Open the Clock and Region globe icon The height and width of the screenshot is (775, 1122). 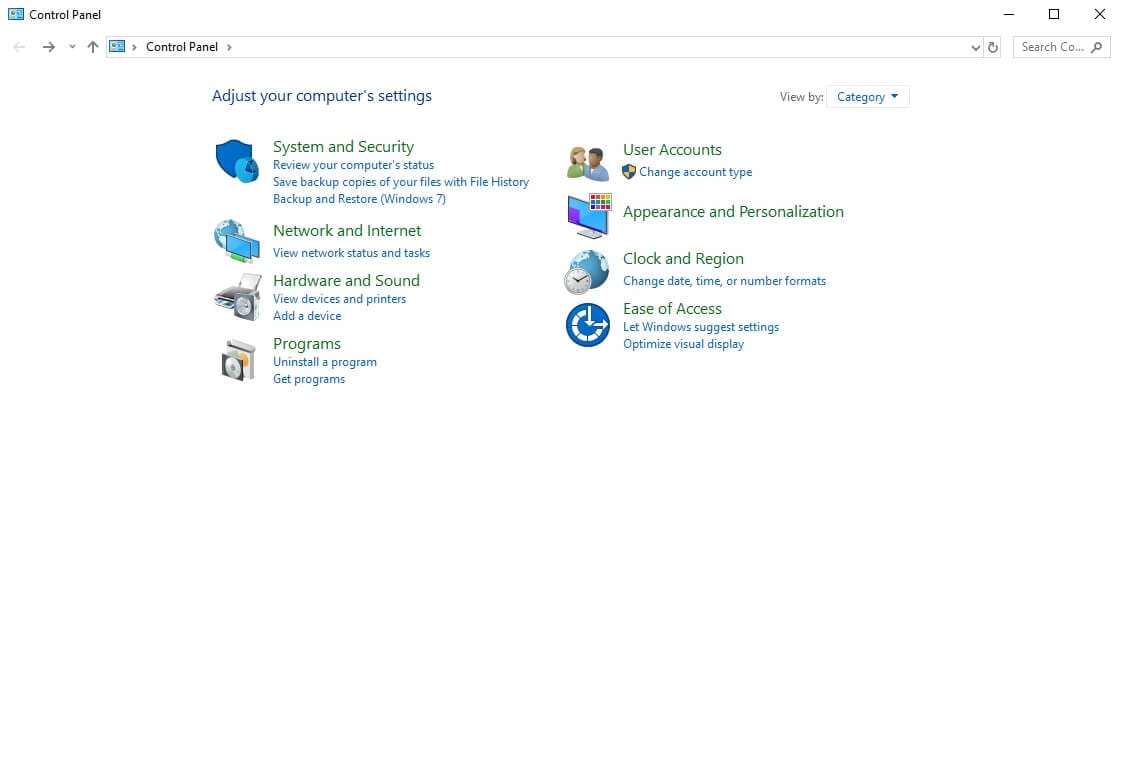click(x=587, y=272)
